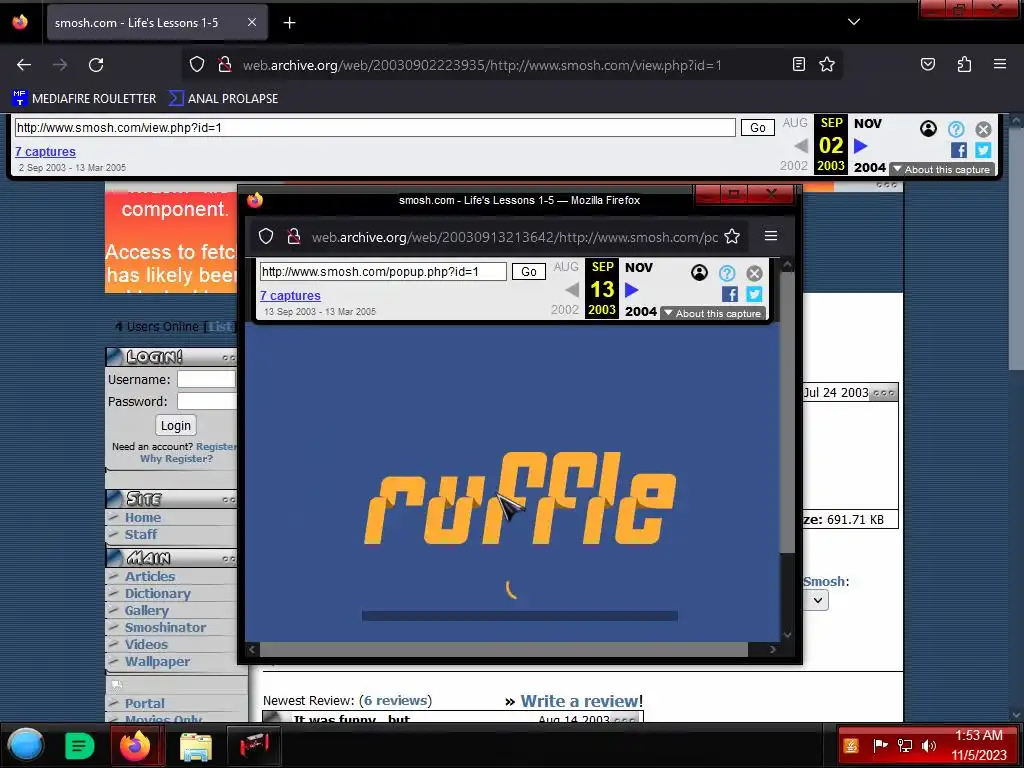Viewport: 1024px width, 768px height.
Task: Open the Smoshinator sidebar link
Action: point(165,628)
